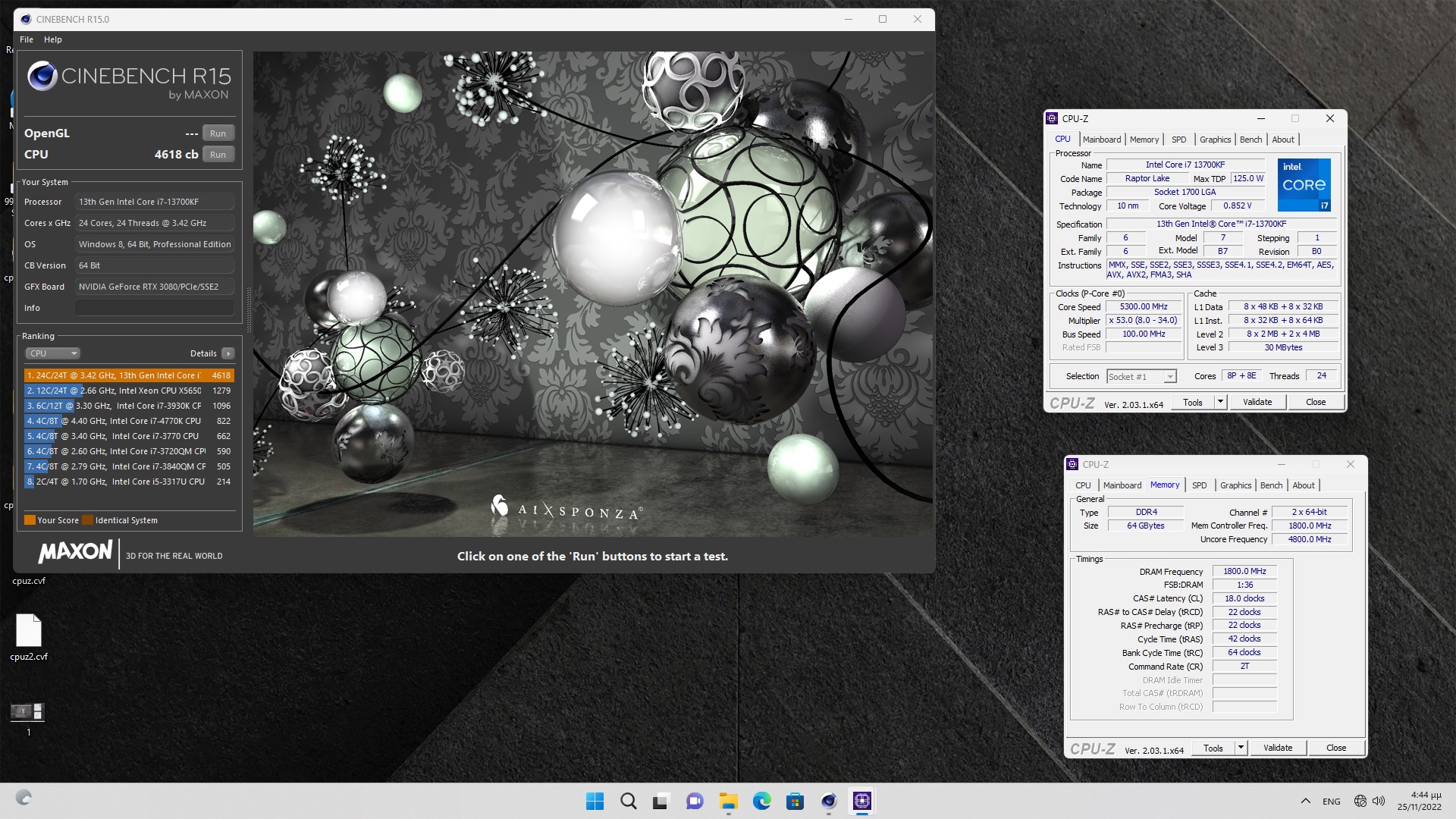Select ranking row Core i7-3720QM
This screenshot has width=1456, height=819.
click(x=129, y=451)
